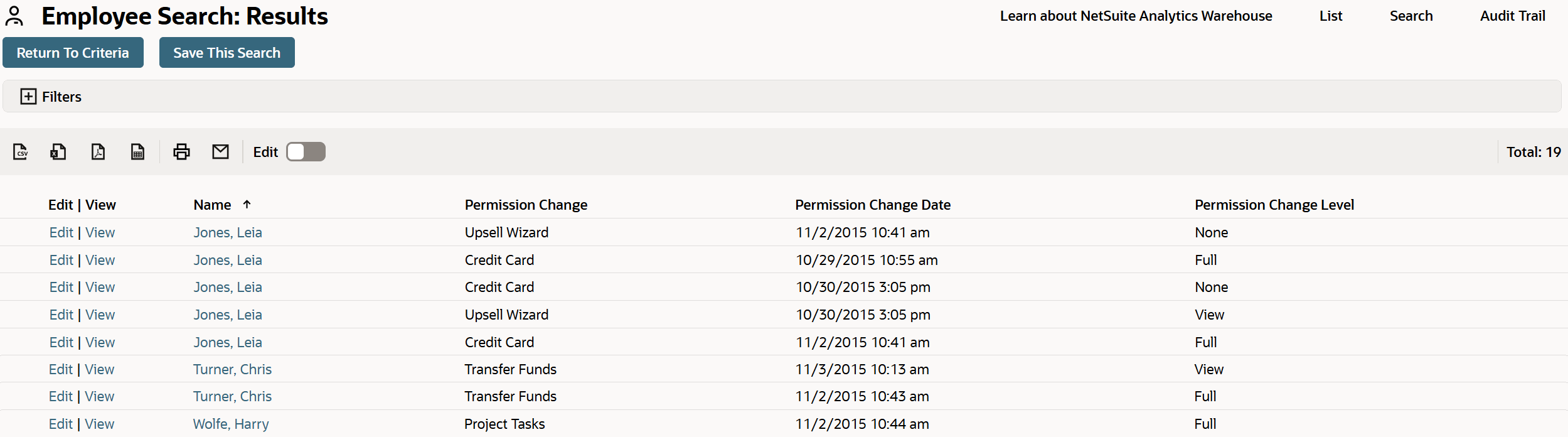Sort by Permission Change Date column
This screenshot has height=437, width=1568.
[x=872, y=205]
